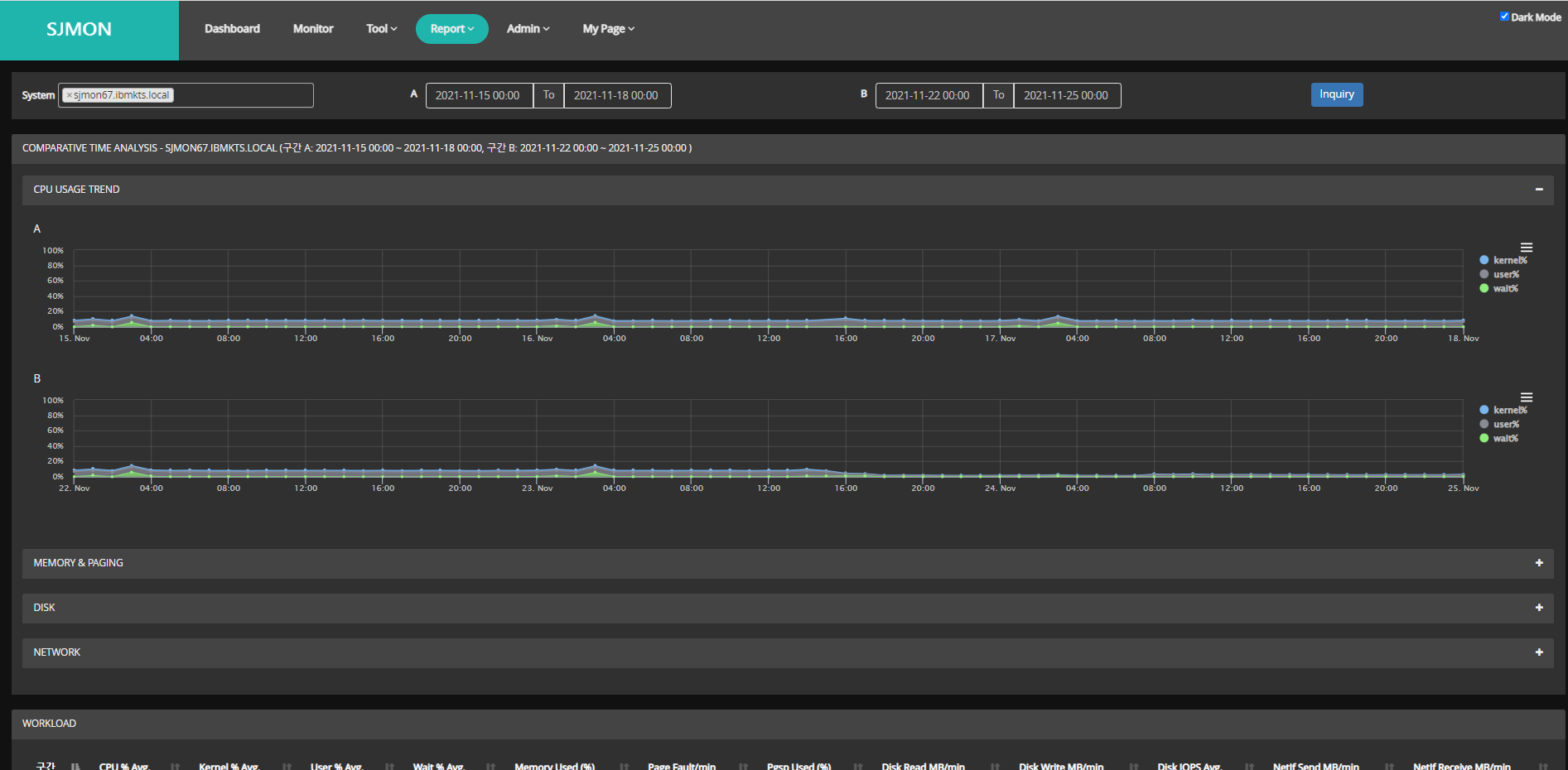
Task: Open chart A hamburger context menu
Action: point(1526,248)
